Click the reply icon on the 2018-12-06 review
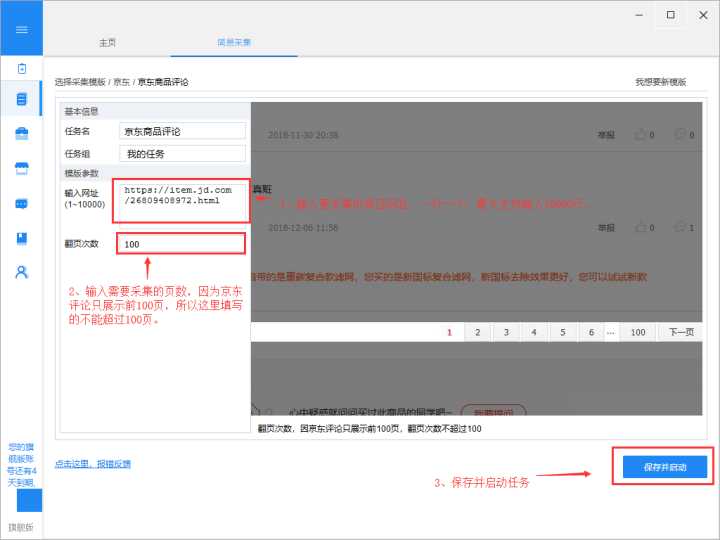Screen dimensions: 720x540 [680, 227]
